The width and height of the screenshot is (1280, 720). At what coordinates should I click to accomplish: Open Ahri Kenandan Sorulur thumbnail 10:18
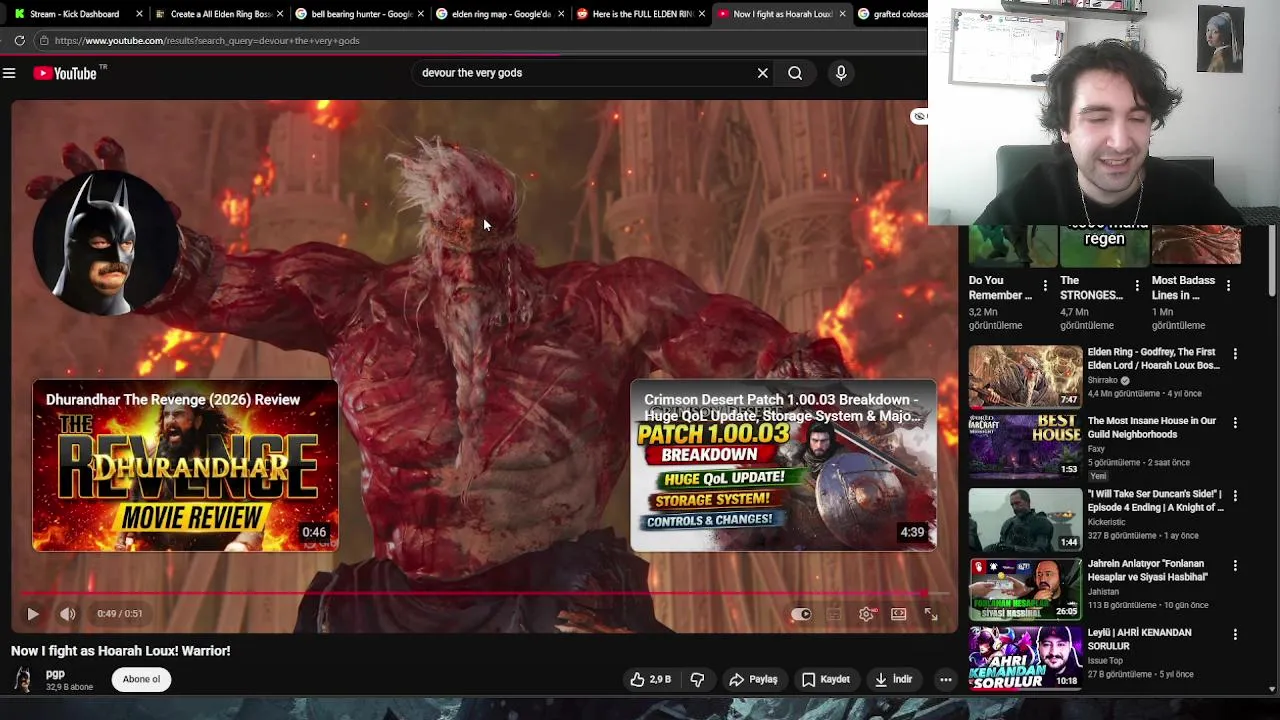[x=1025, y=658]
